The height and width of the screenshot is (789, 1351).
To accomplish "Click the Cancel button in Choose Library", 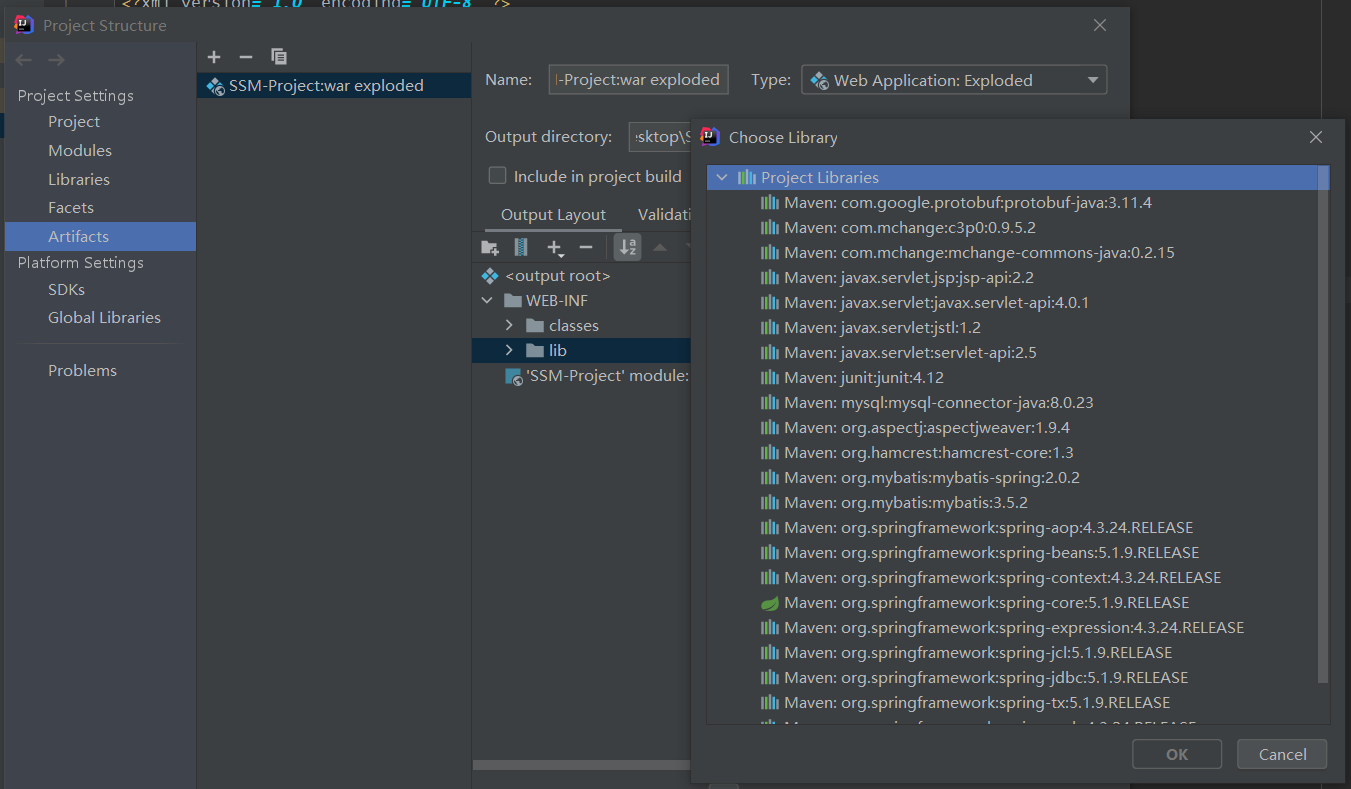I will 1282,755.
